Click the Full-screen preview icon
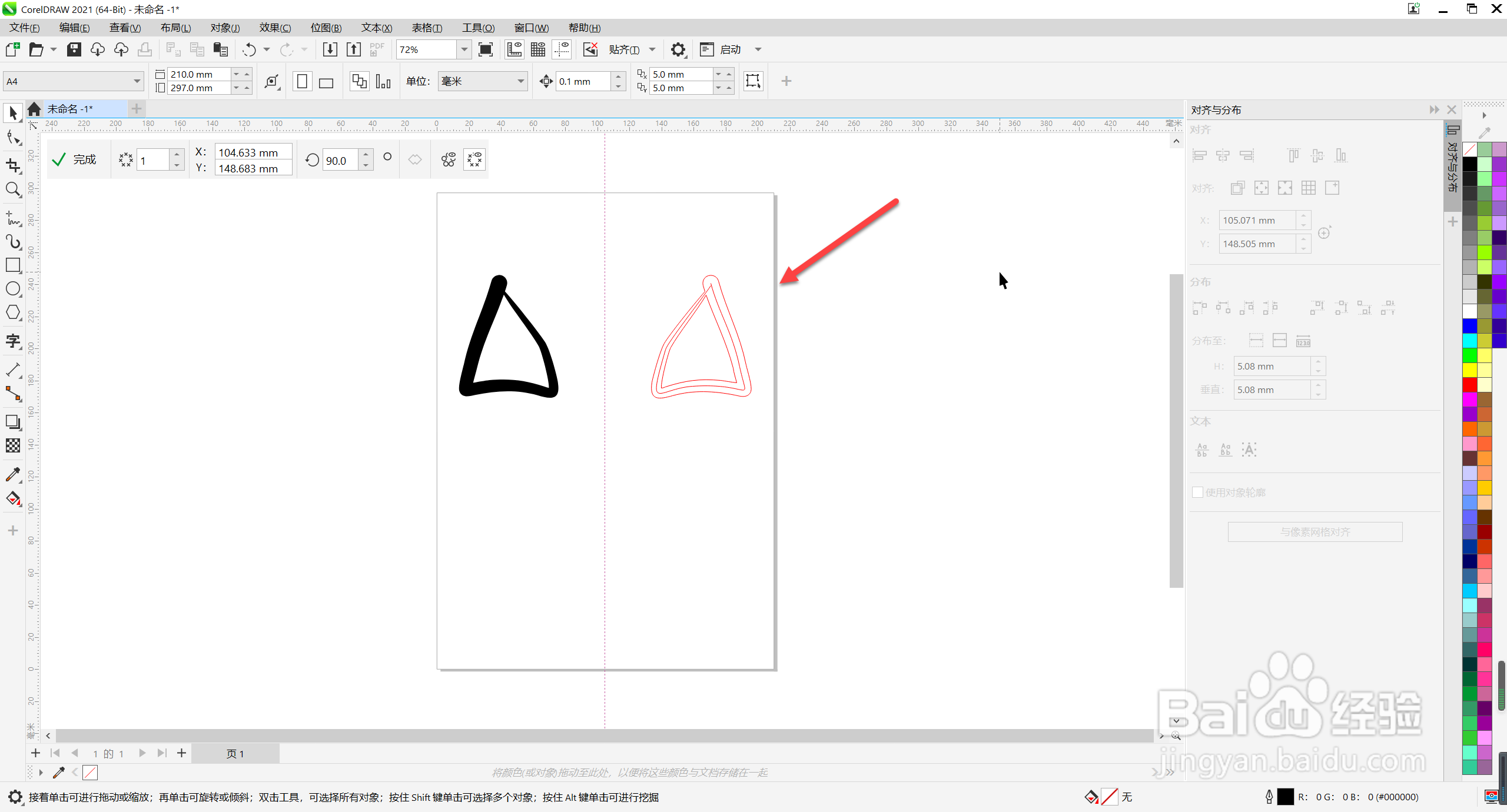Screen dimensions: 1507x812 point(486,49)
